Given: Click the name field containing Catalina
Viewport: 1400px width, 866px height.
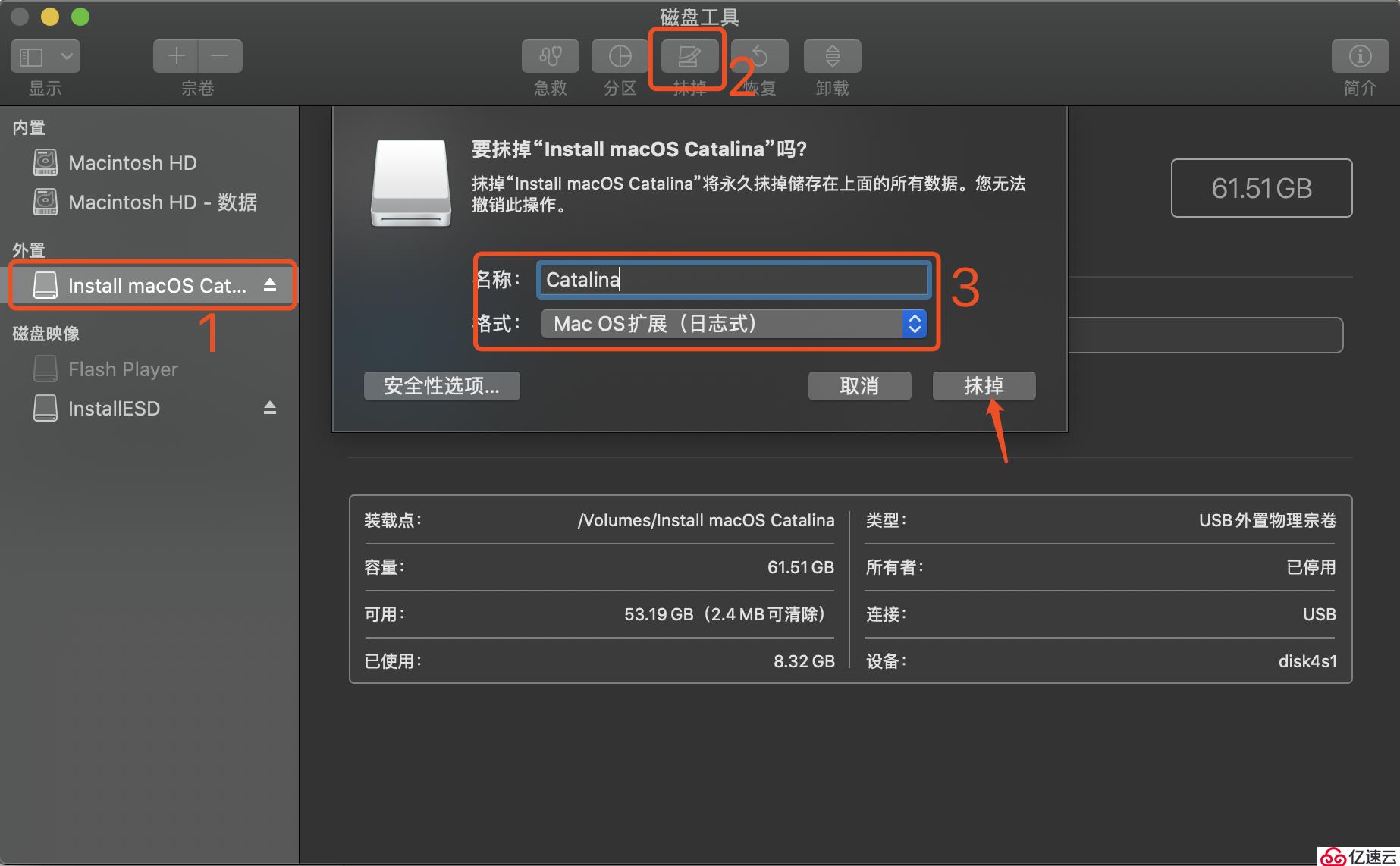Looking at the screenshot, I should point(733,280).
